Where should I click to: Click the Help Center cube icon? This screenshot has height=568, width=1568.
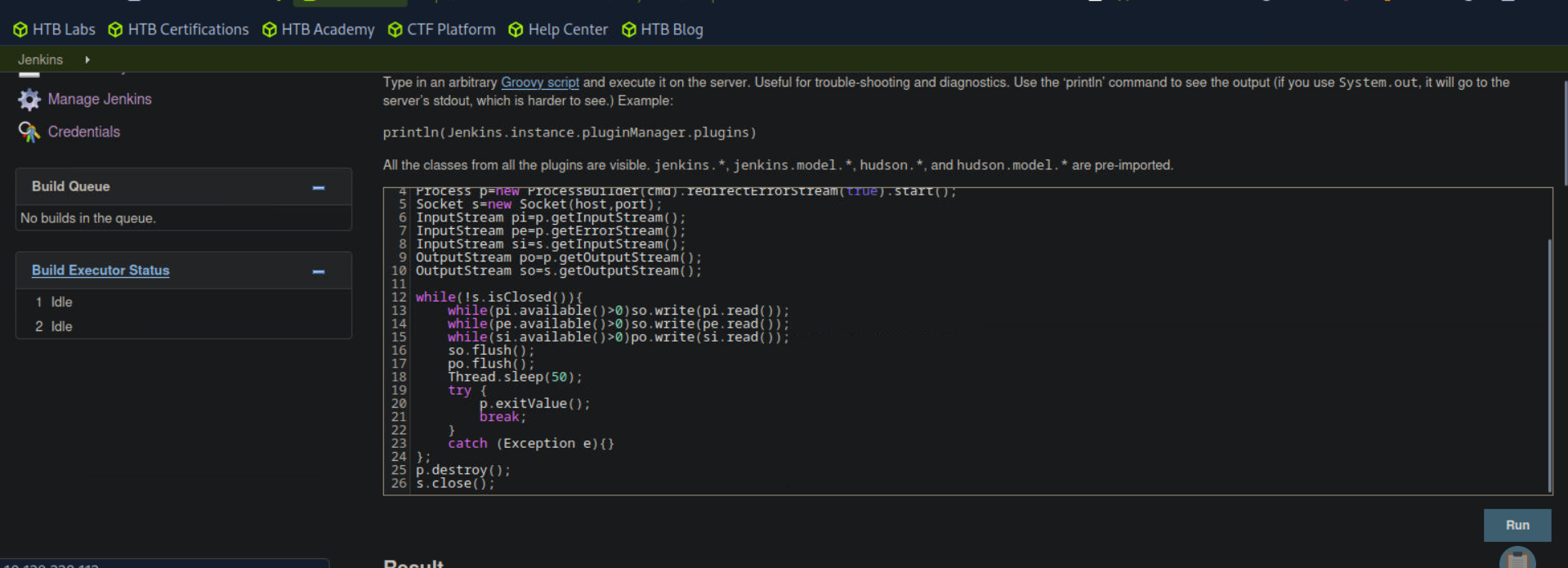(516, 29)
